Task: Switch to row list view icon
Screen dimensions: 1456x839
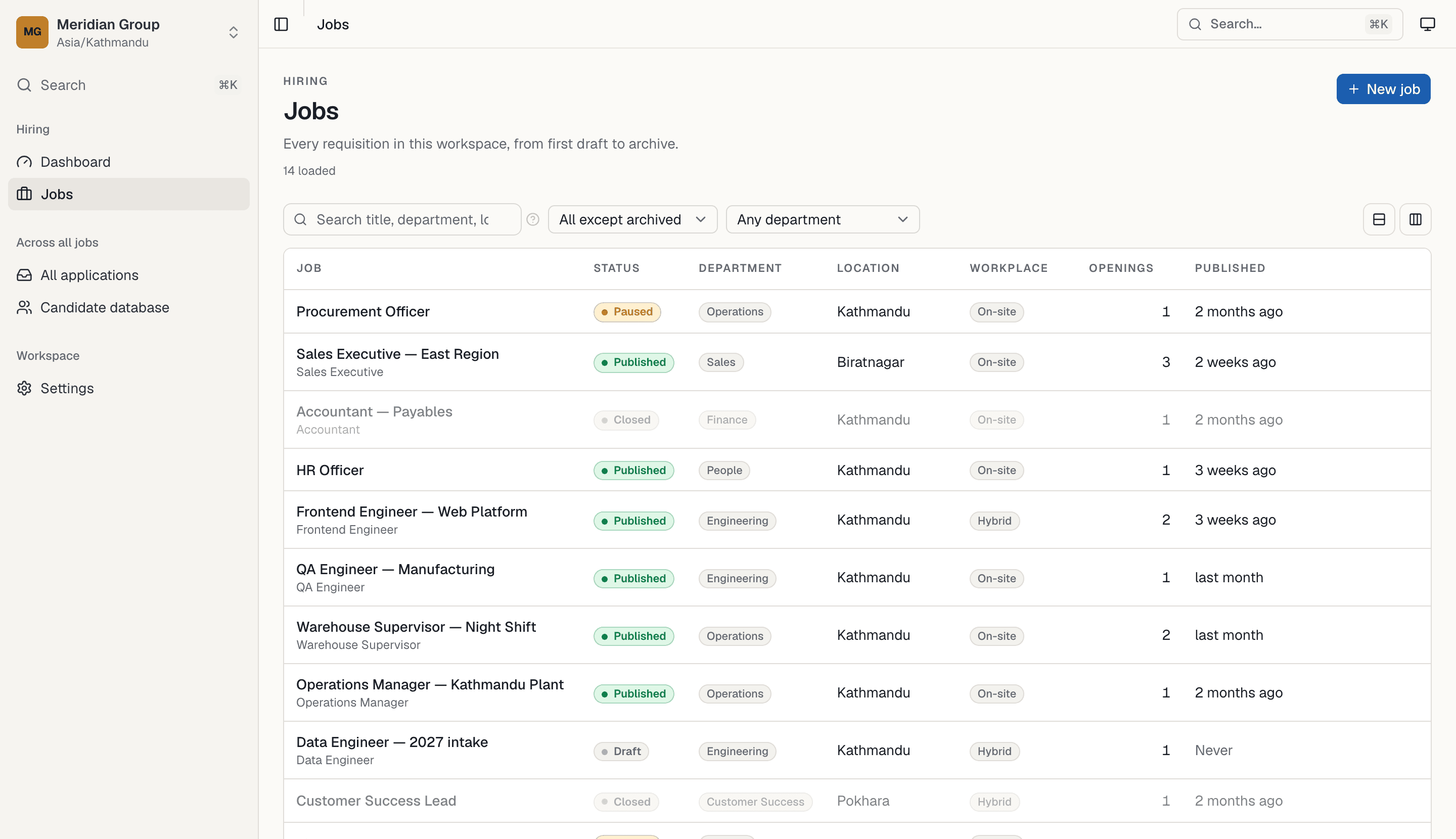Action: click(1379, 219)
